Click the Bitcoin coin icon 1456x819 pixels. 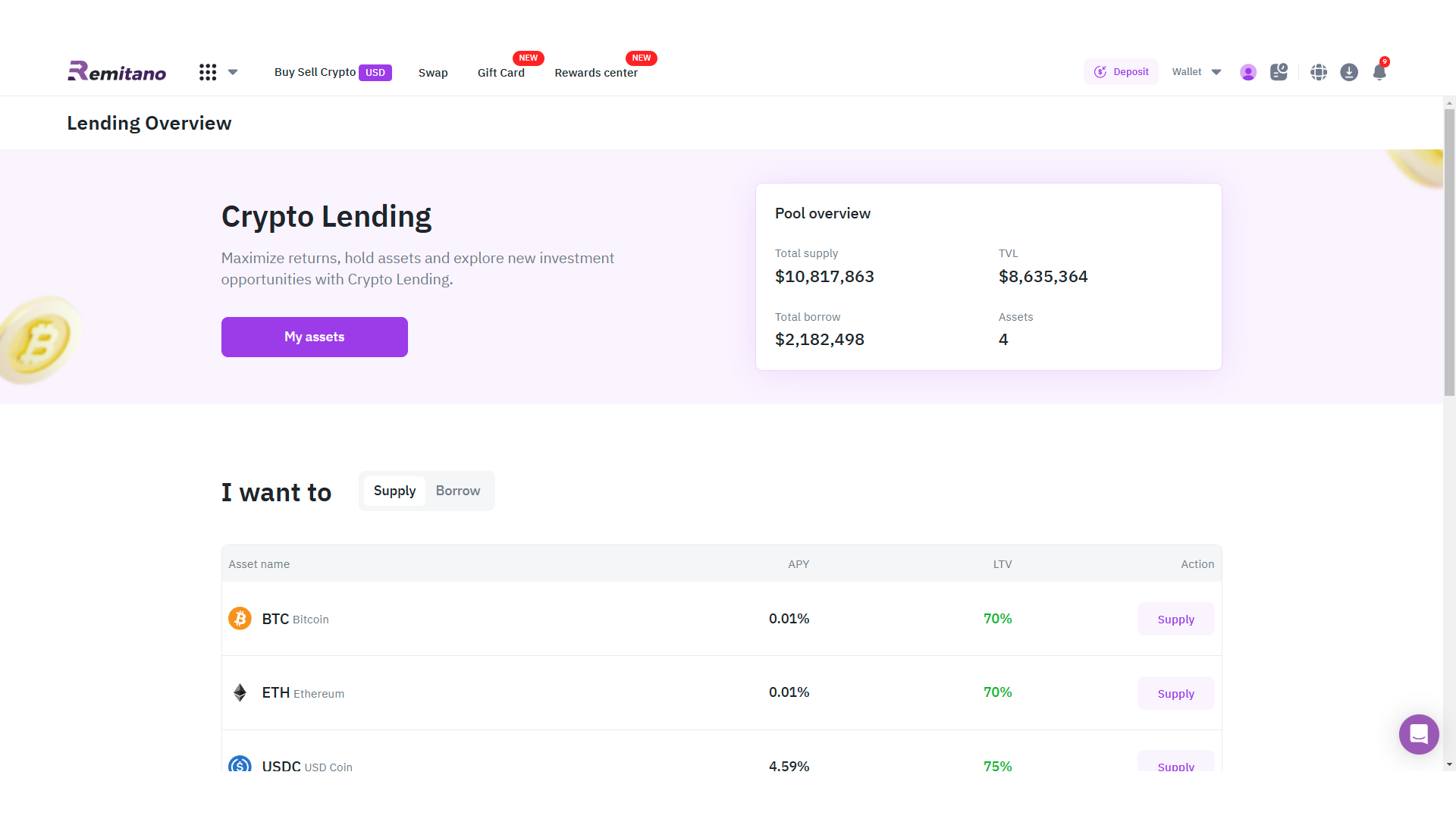240,618
